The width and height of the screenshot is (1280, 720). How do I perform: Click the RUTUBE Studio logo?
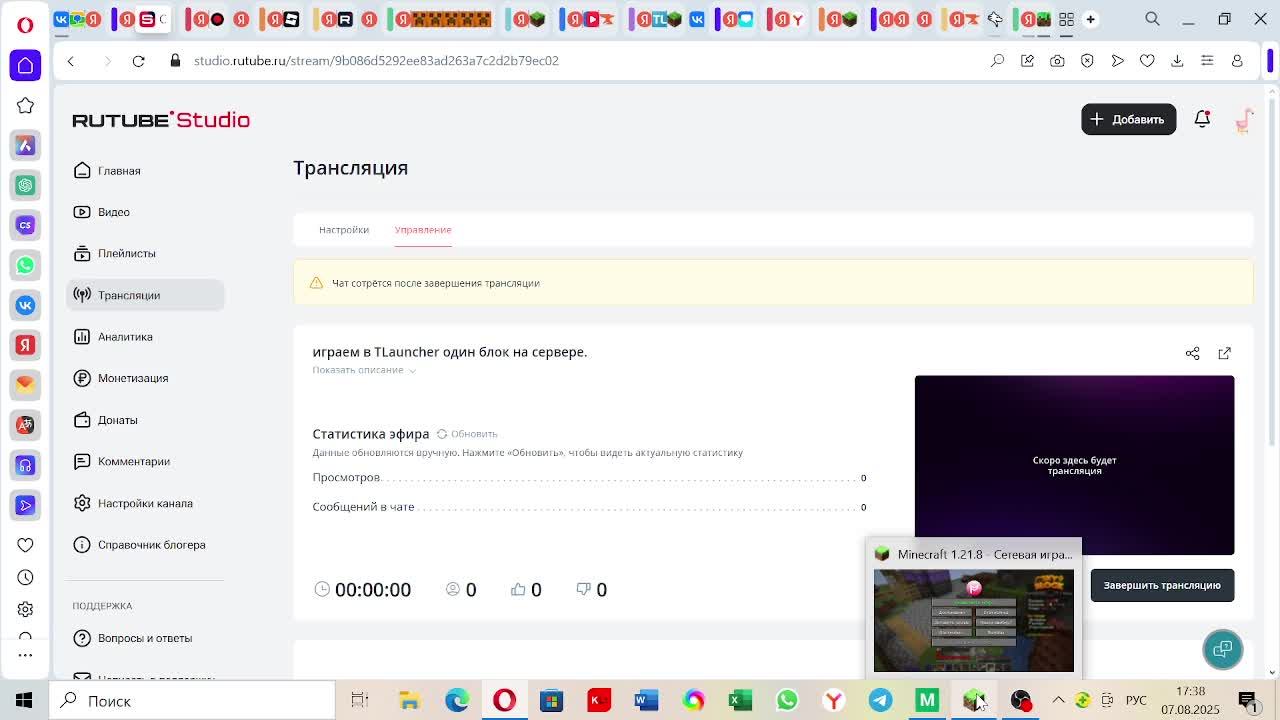[x=161, y=119]
